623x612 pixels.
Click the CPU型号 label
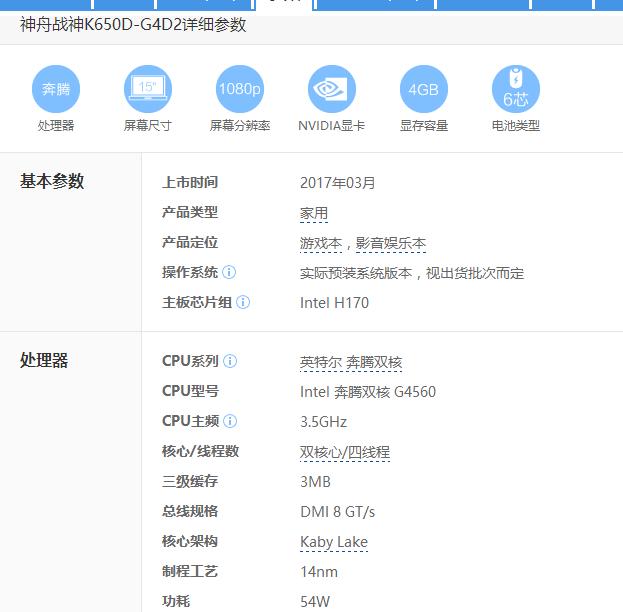pos(191,391)
